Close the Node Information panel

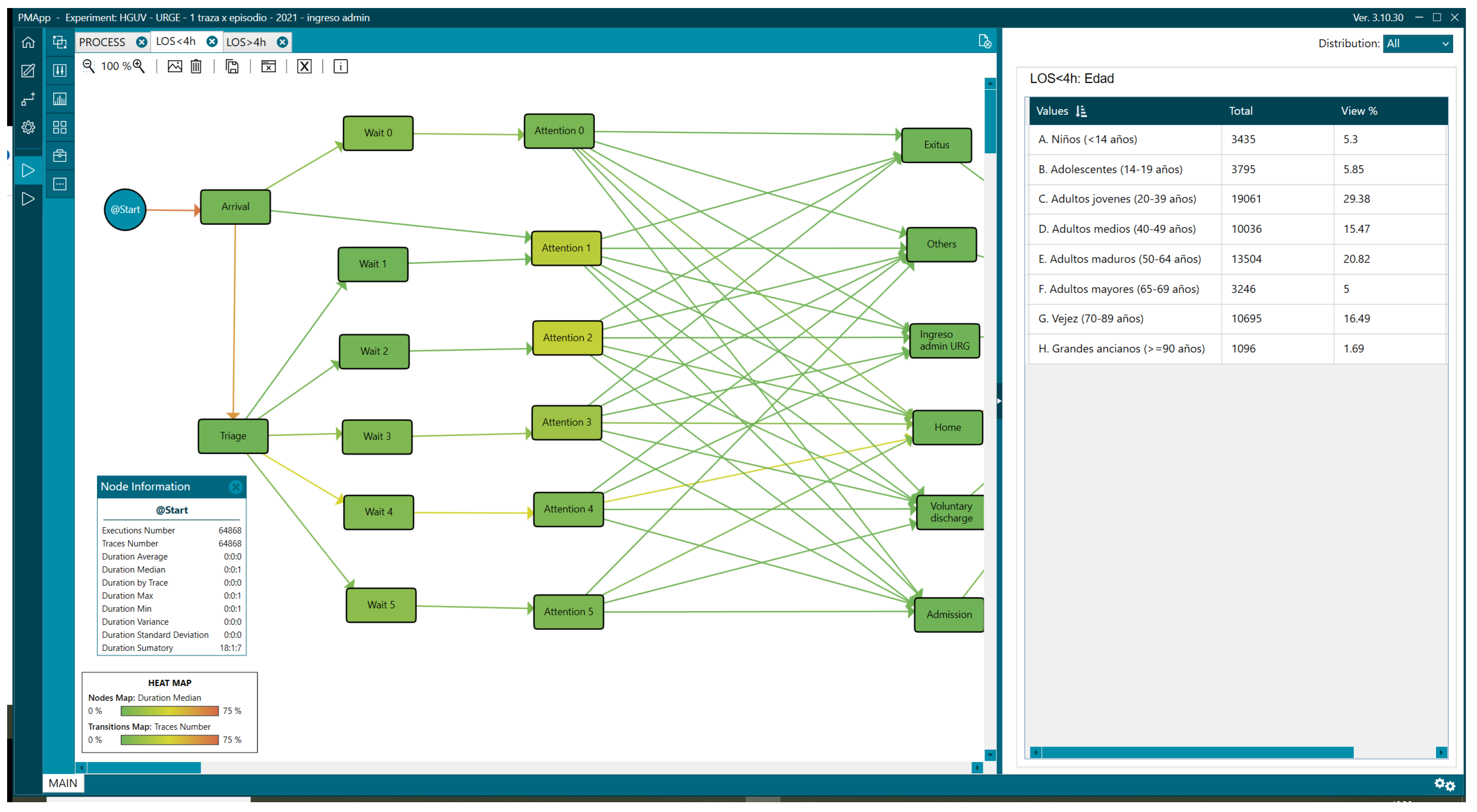[235, 487]
